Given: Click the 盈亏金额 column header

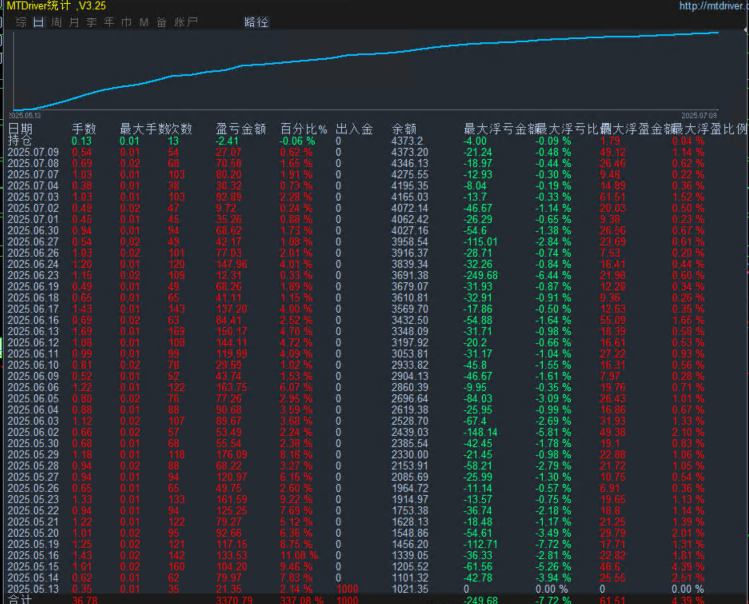Looking at the screenshot, I should pos(241,129).
